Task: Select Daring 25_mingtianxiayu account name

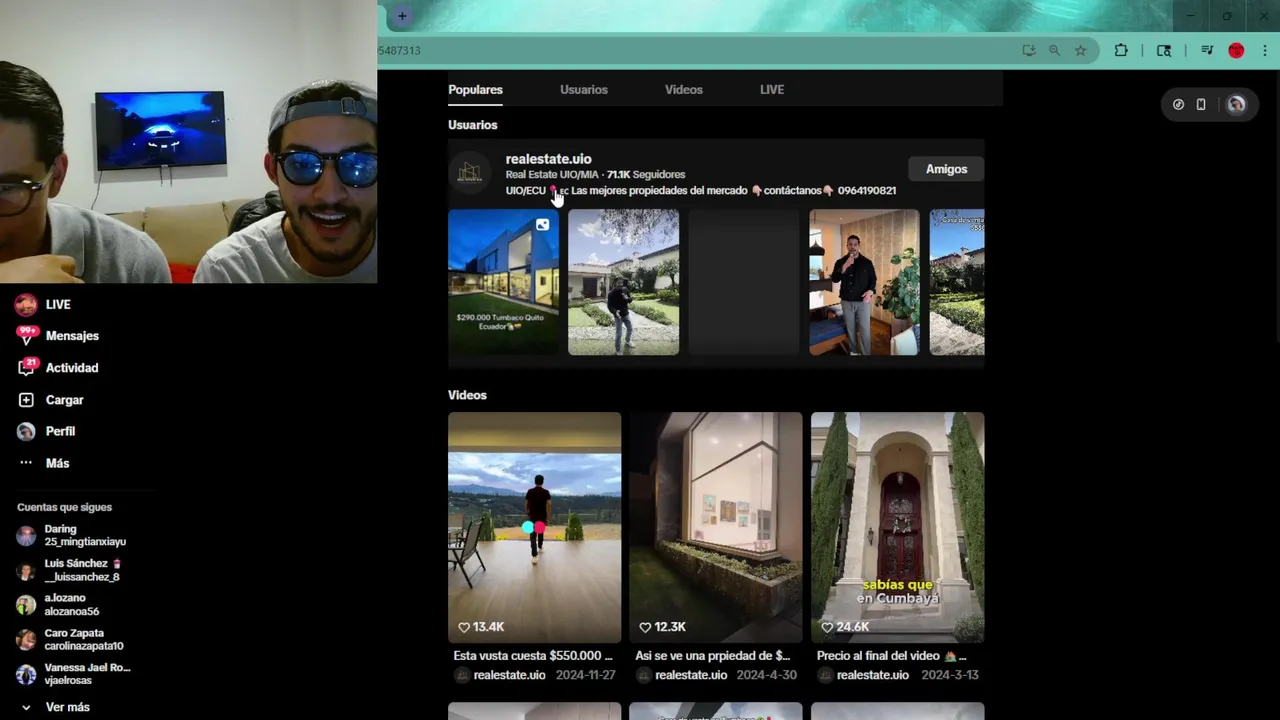Action: pos(85,535)
